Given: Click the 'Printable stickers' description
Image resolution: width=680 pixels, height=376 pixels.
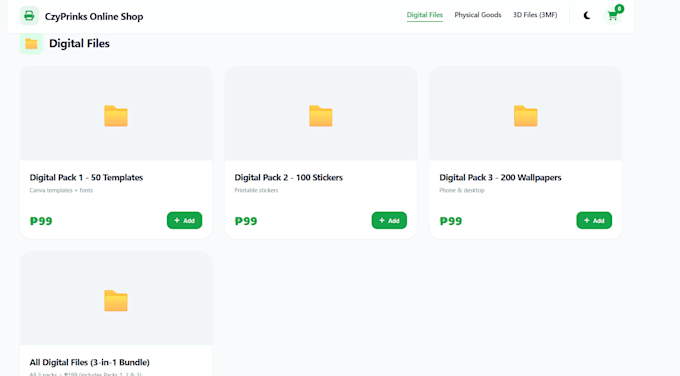Looking at the screenshot, I should point(256,190).
